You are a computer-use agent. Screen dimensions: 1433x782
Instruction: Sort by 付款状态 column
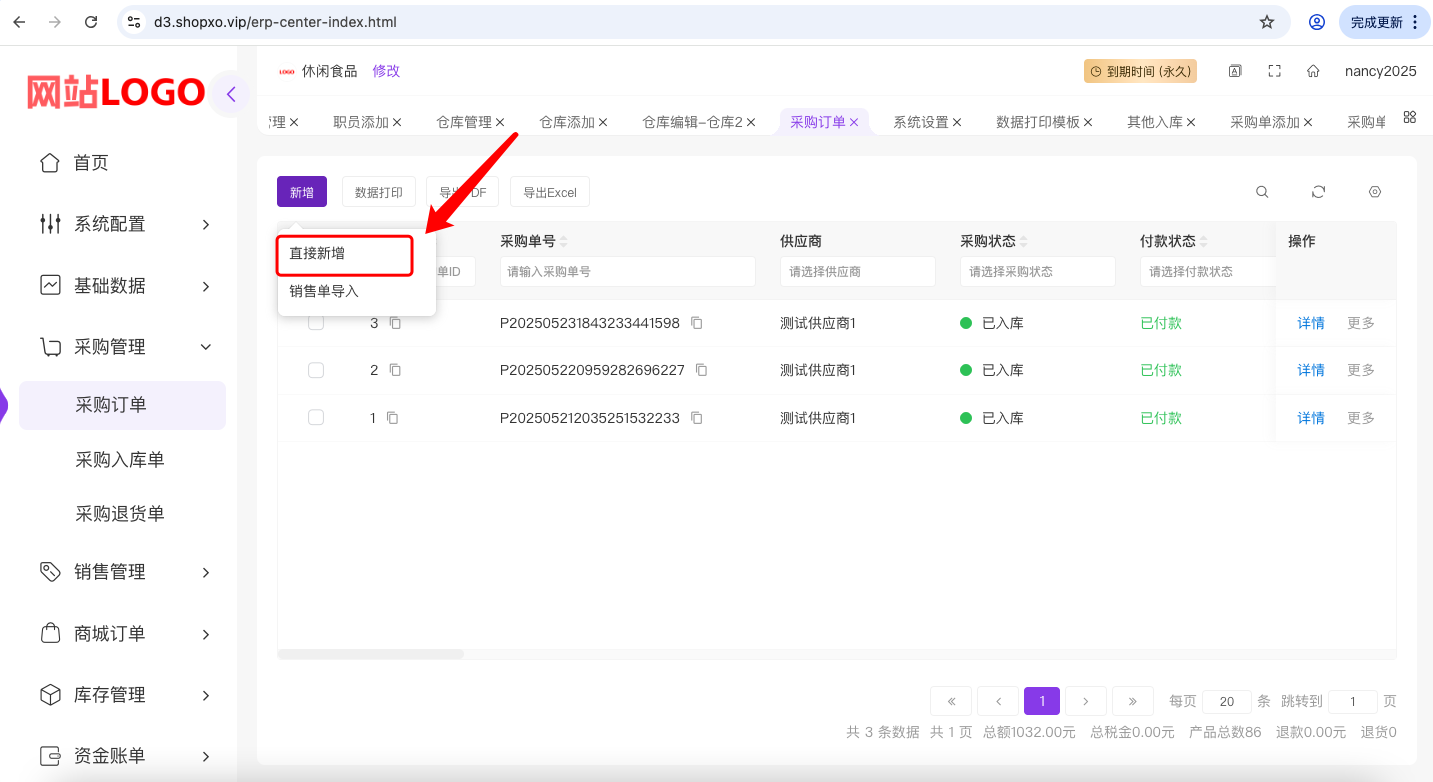pos(1203,242)
